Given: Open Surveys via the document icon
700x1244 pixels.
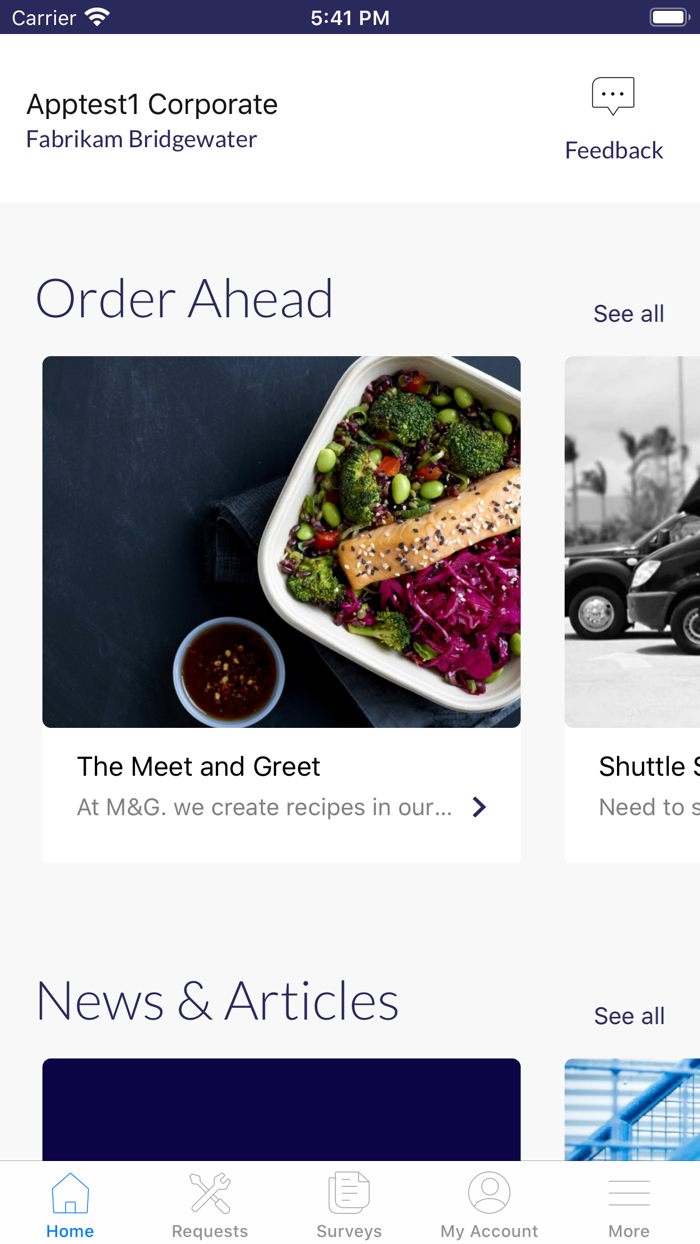Looking at the screenshot, I should point(349,1191).
